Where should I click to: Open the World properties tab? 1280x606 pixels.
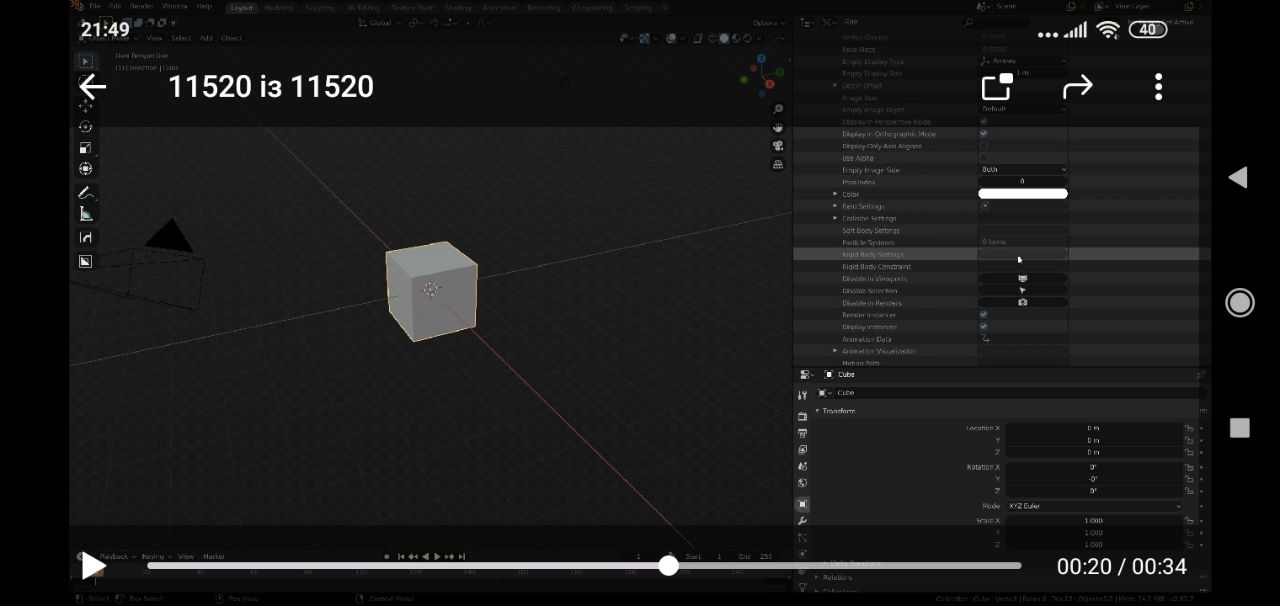802,483
